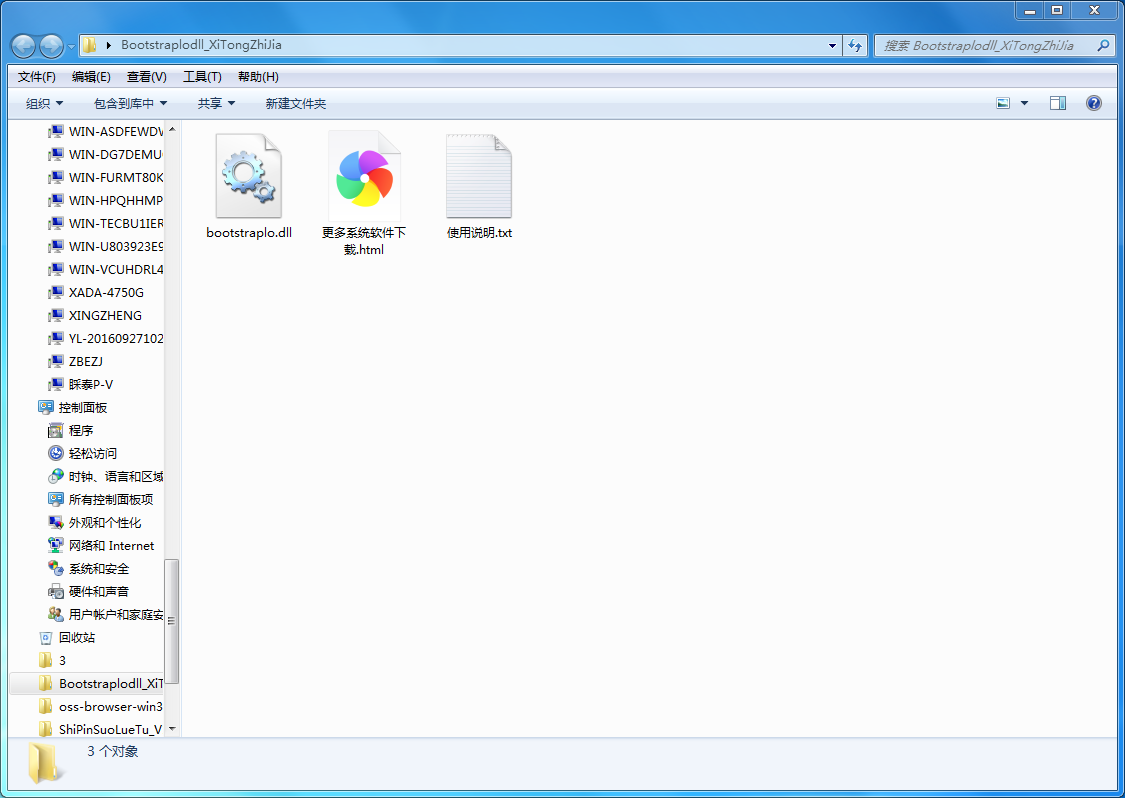
Task: Open Help with the question mark icon
Action: coord(1093,103)
